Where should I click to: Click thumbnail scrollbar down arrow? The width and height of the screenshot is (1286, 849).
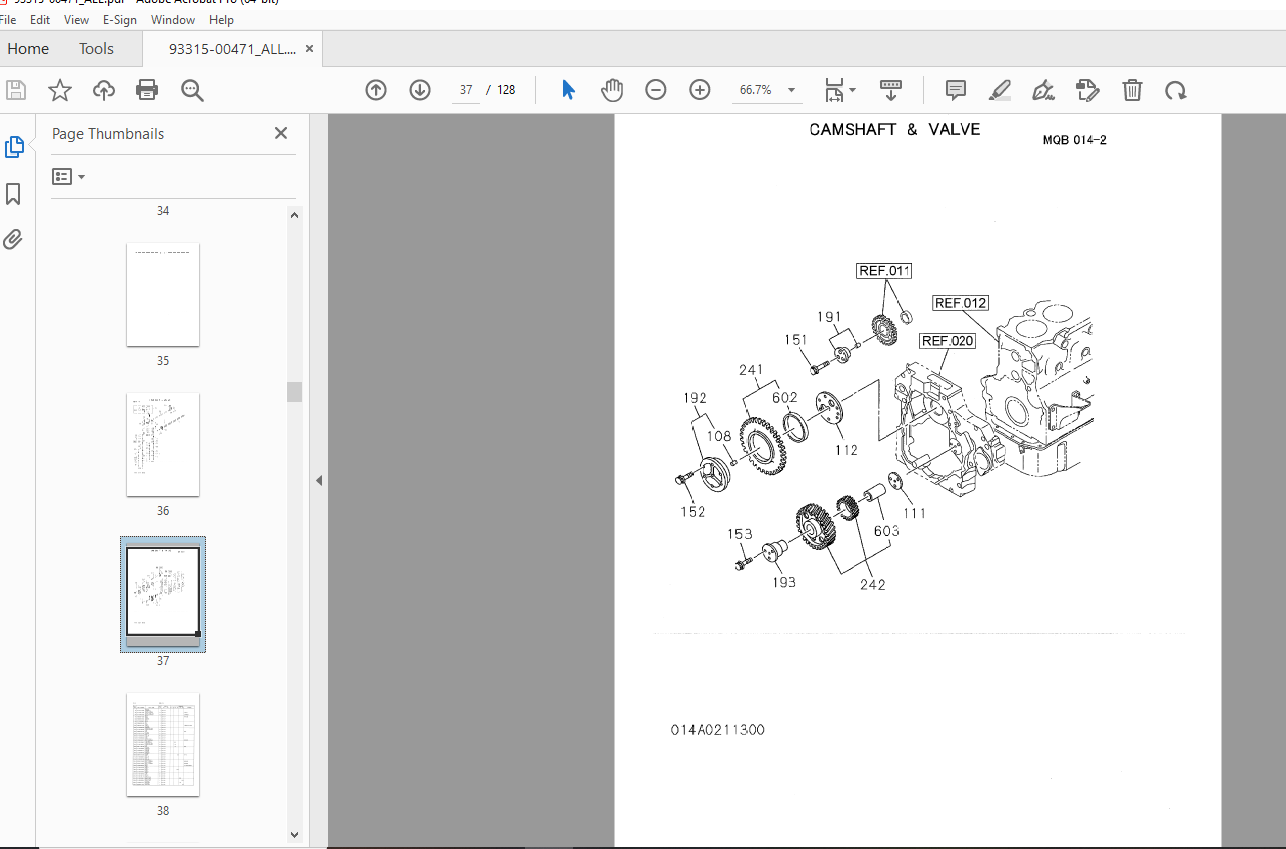click(x=294, y=834)
